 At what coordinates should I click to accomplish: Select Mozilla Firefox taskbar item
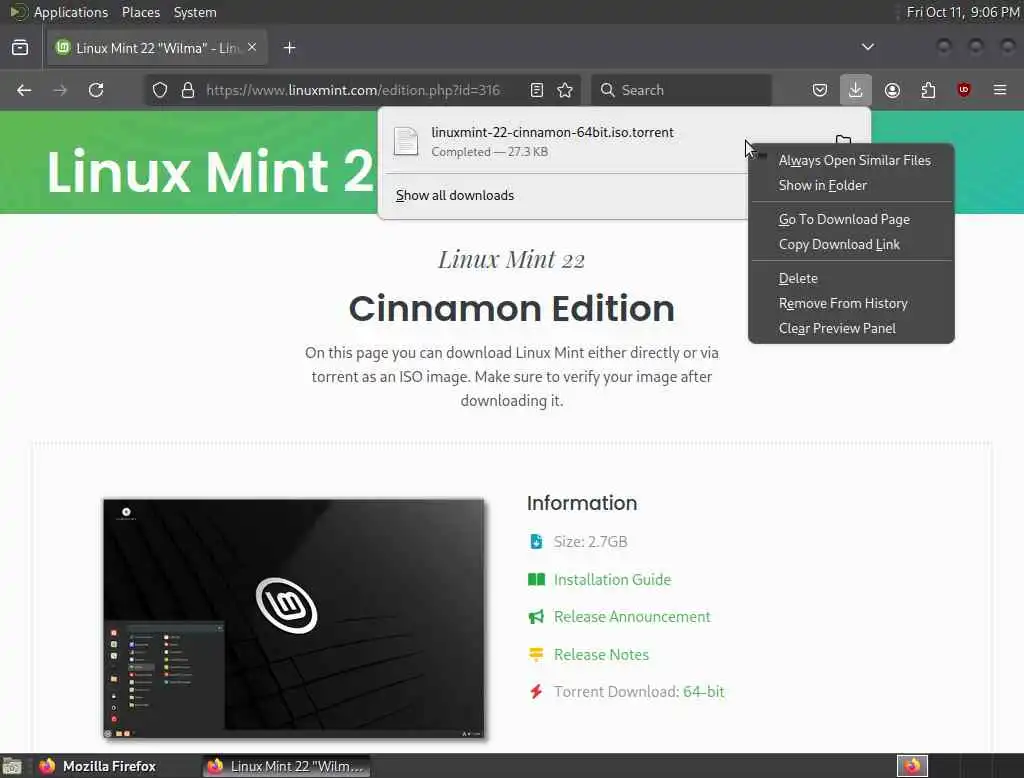point(98,766)
